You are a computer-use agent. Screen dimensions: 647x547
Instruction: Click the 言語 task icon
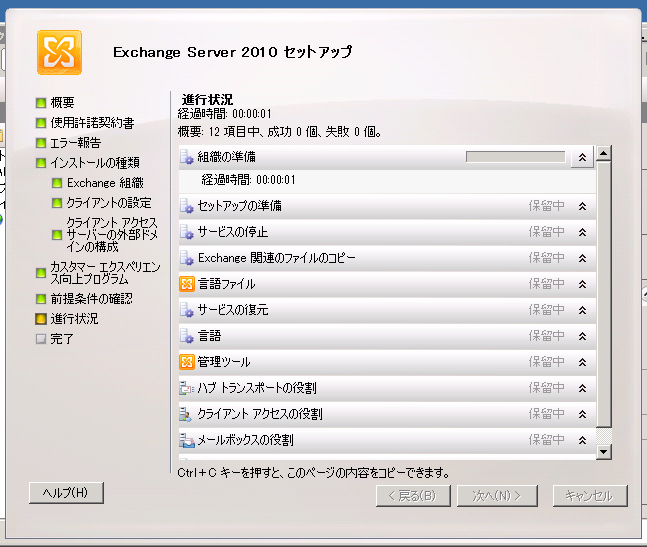click(187, 336)
